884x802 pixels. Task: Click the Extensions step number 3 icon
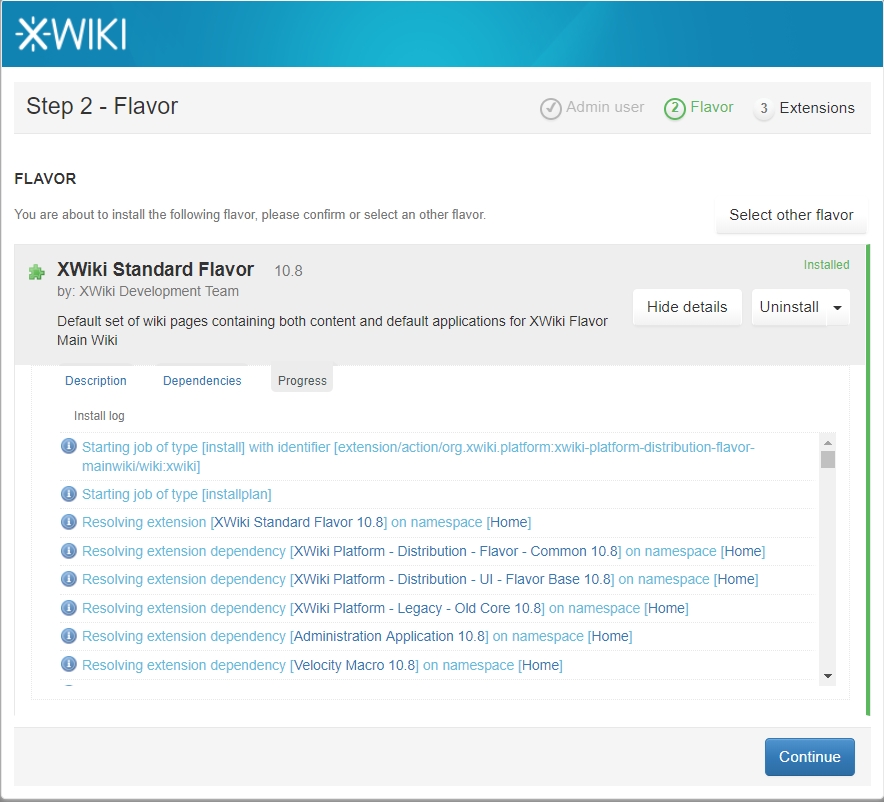[x=764, y=108]
